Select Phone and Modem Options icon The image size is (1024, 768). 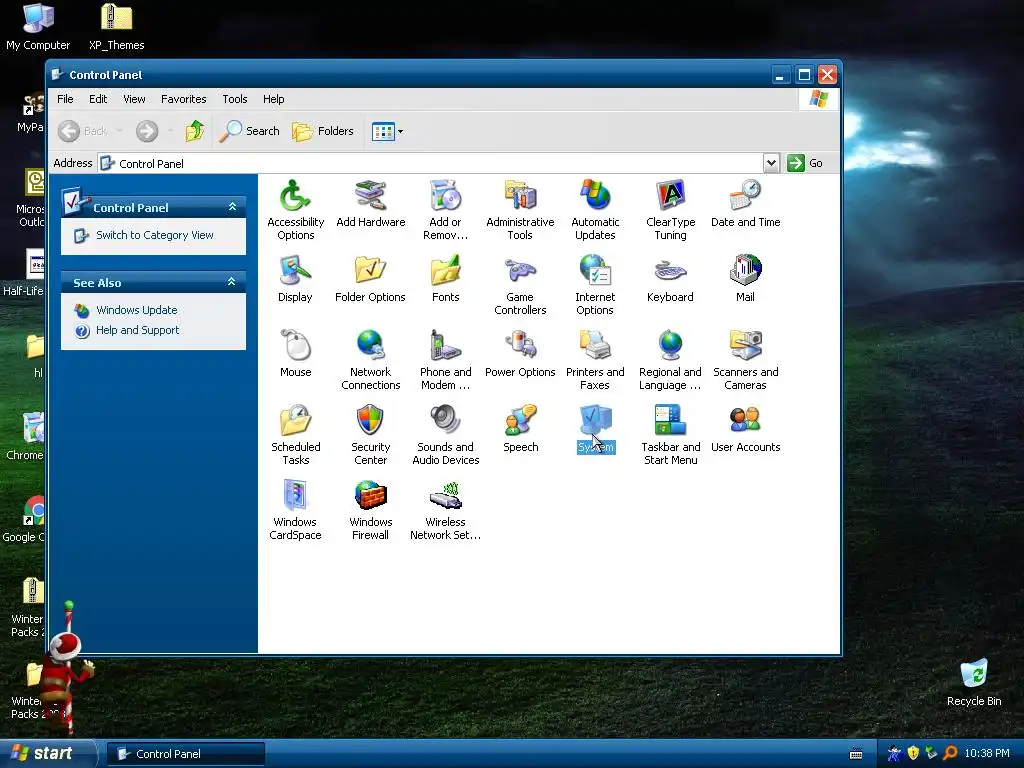pos(445,345)
